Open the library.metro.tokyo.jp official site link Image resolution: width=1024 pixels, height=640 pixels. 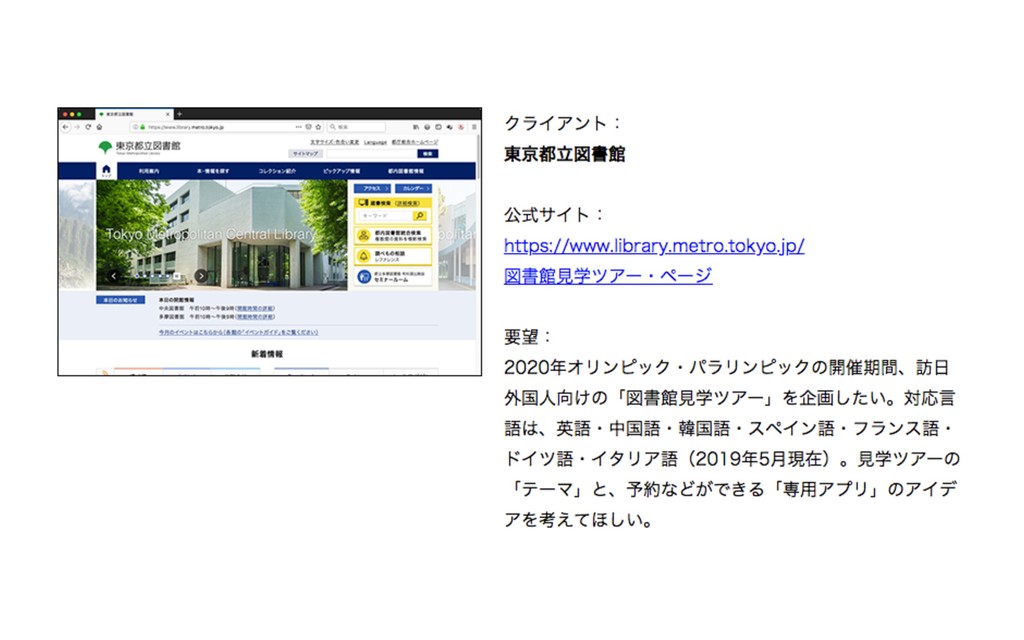point(654,246)
